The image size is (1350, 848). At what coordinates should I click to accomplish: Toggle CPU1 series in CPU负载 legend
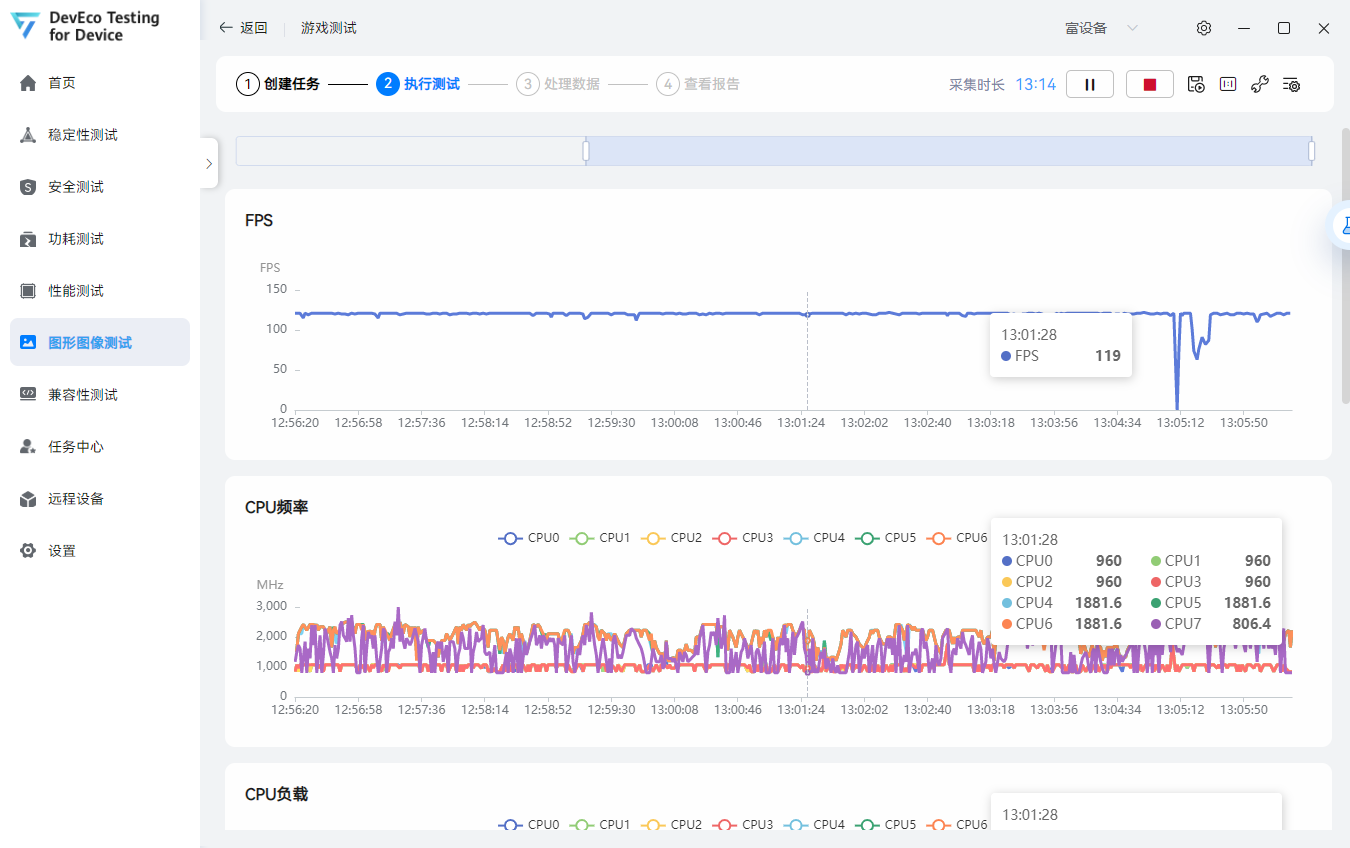[x=600, y=825]
